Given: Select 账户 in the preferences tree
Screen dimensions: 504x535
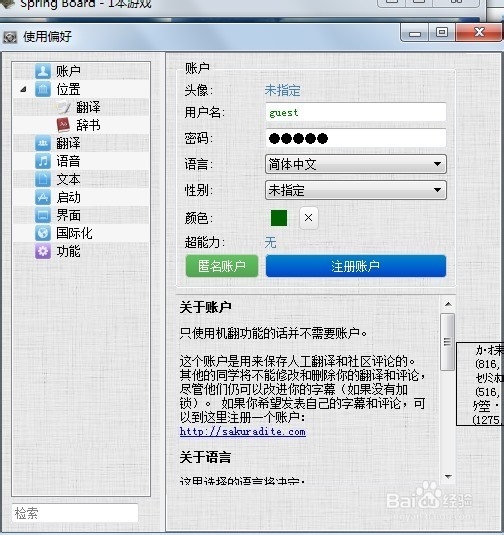Looking at the screenshot, I should (68, 71).
